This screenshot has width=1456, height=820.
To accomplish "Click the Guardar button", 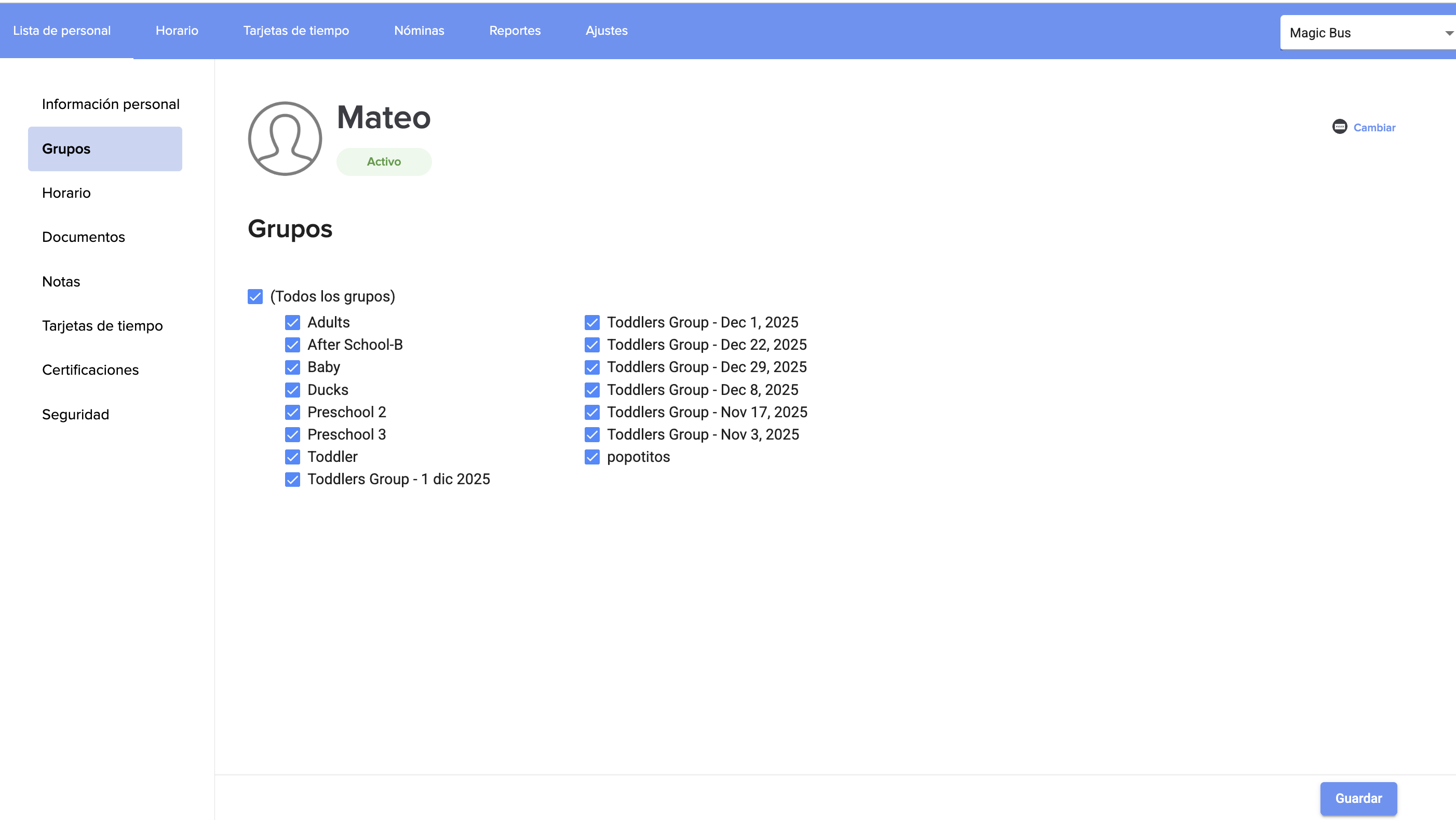I will (1358, 798).
